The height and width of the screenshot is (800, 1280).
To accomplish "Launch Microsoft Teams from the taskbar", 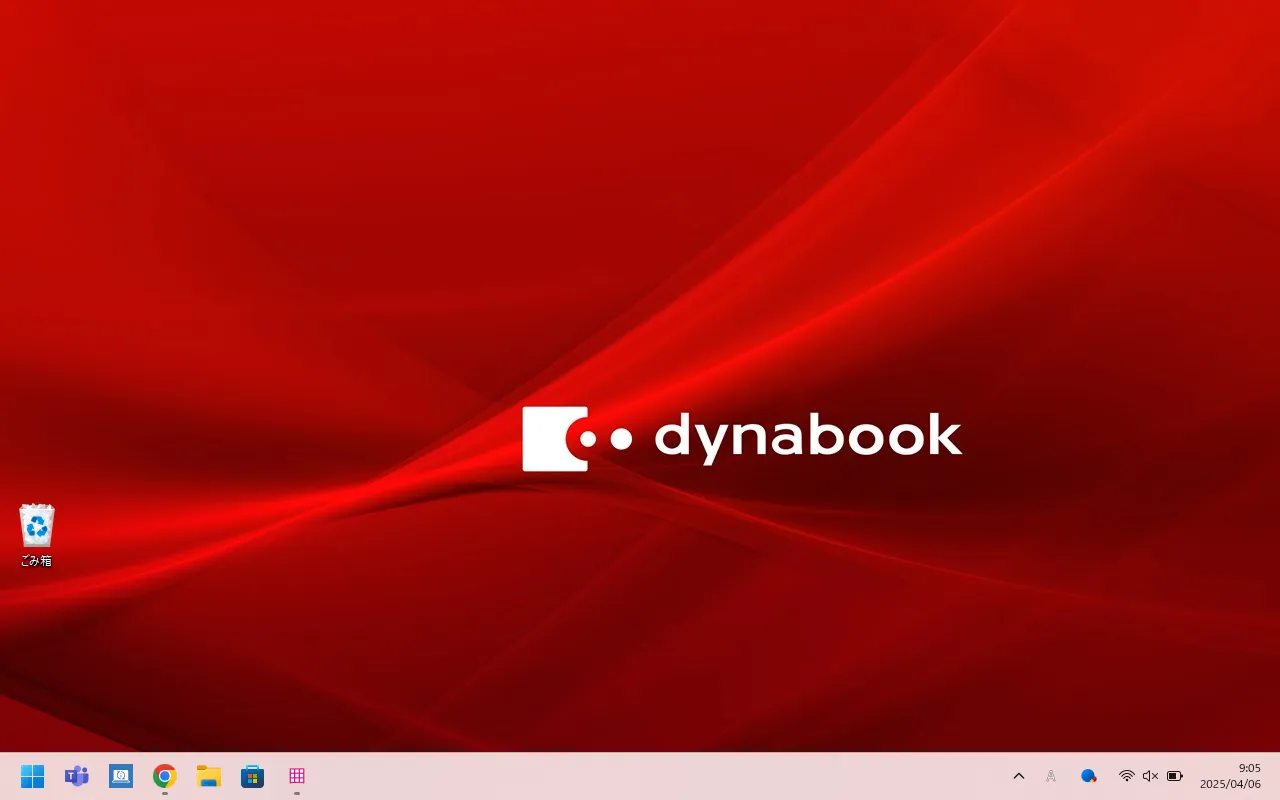I will (x=77, y=776).
